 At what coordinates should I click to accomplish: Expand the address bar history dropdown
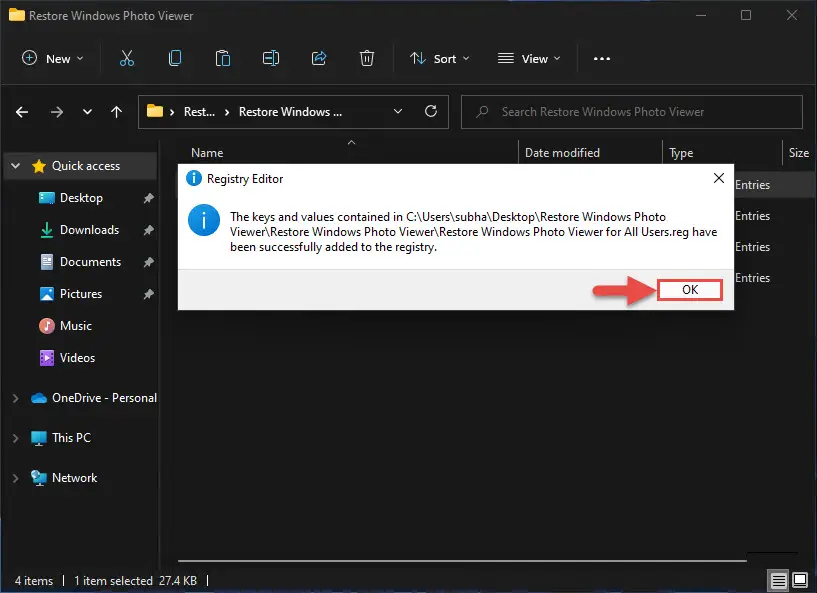coord(398,112)
